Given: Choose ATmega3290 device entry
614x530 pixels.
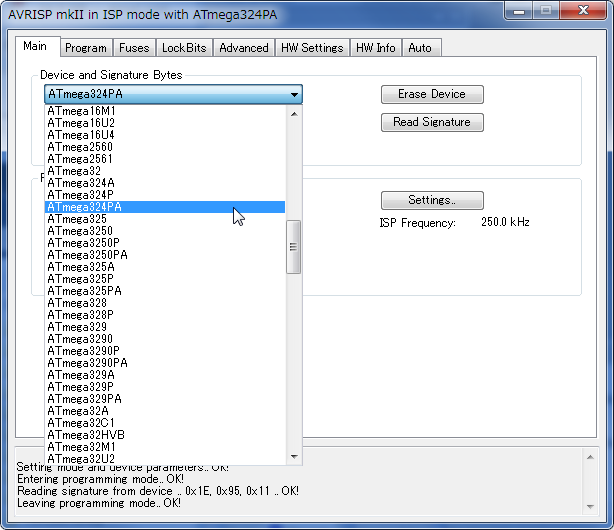Looking at the screenshot, I should pos(165,339).
